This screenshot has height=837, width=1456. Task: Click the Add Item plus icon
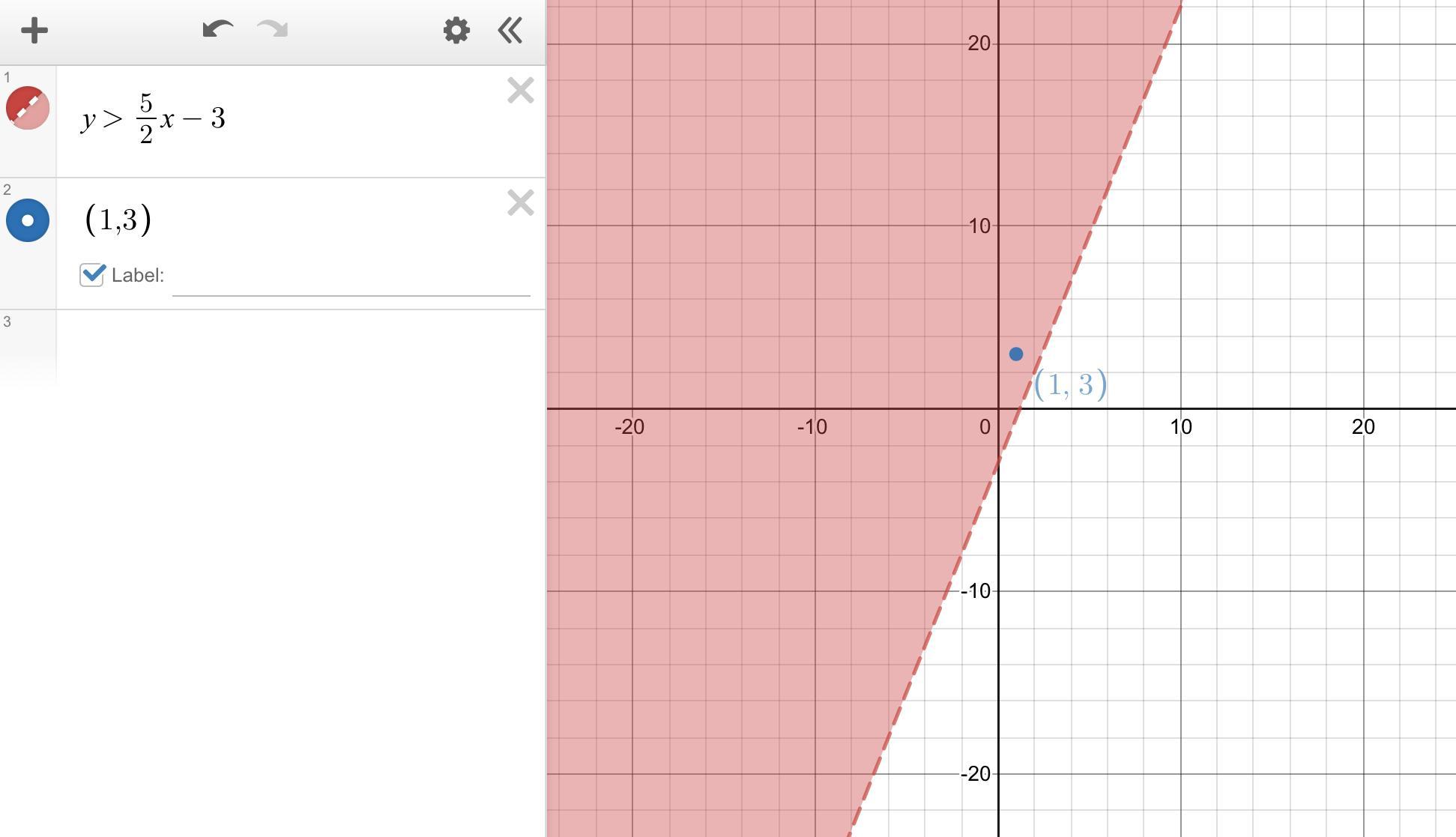pyautogui.click(x=34, y=31)
